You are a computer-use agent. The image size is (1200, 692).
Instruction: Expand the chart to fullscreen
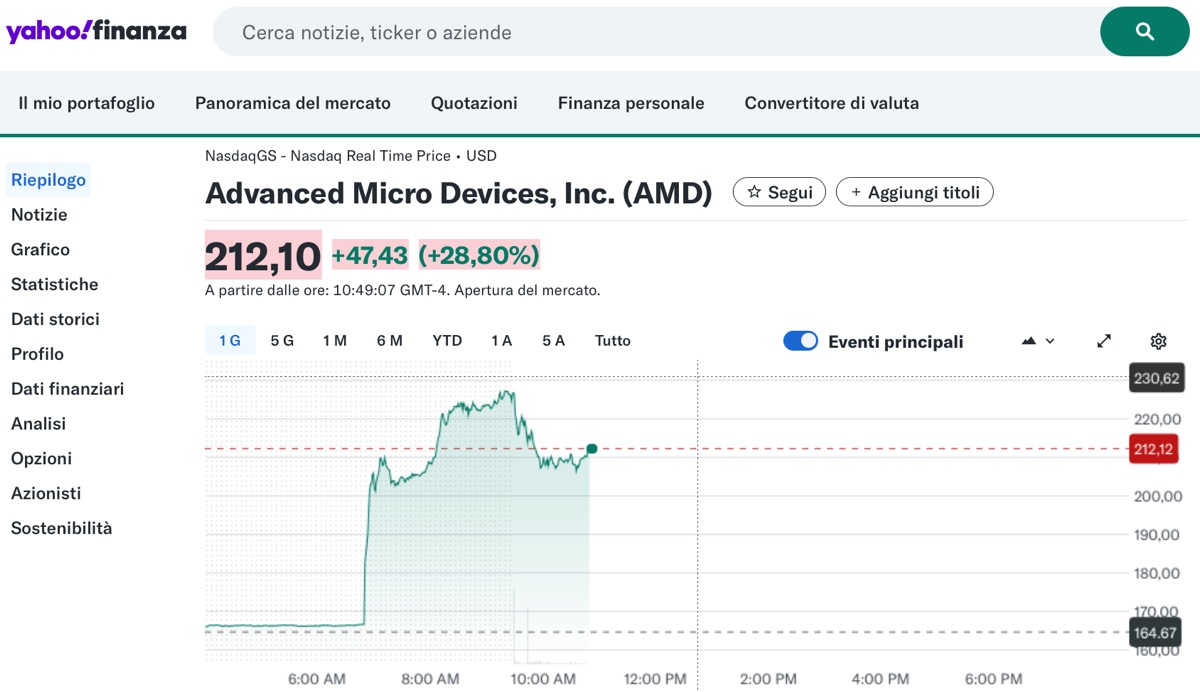pos(1103,341)
